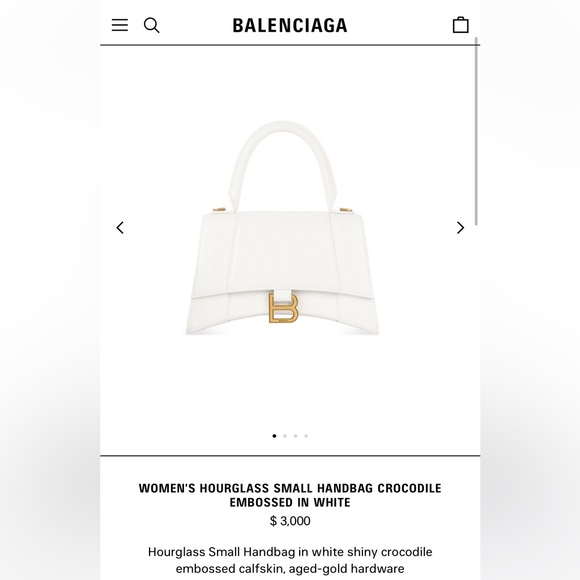Open the shopping bag cart icon
Image resolution: width=580 pixels, height=580 pixels.
pos(461,25)
